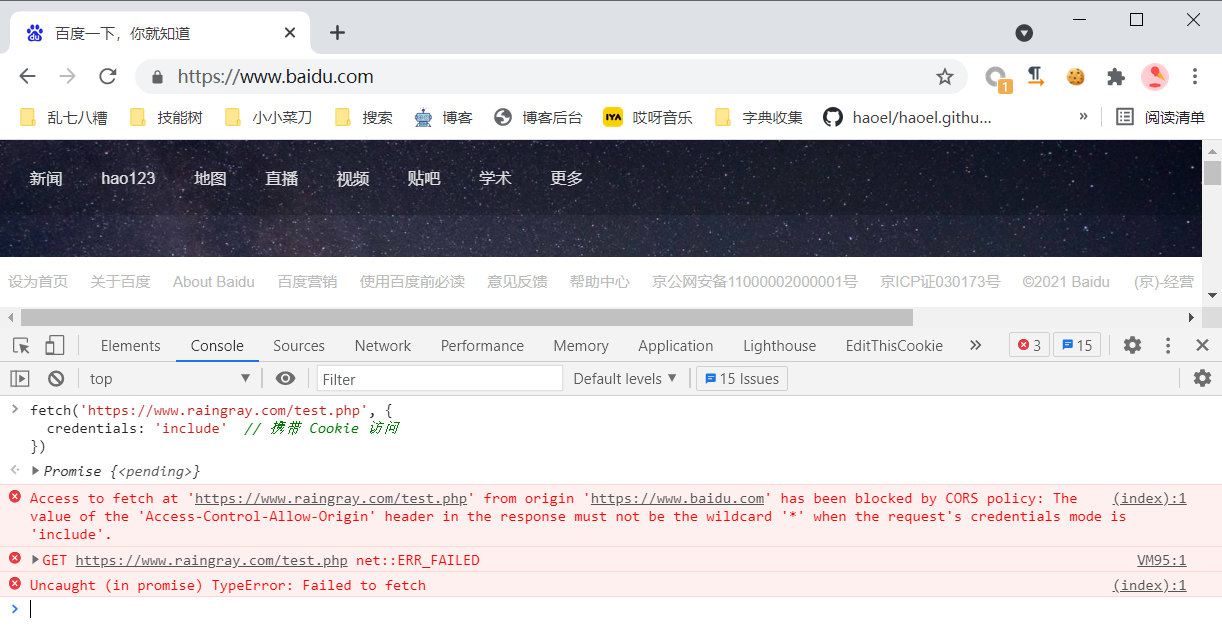Image resolution: width=1222 pixels, height=629 pixels.
Task: Click the address bar URL
Action: 276,77
